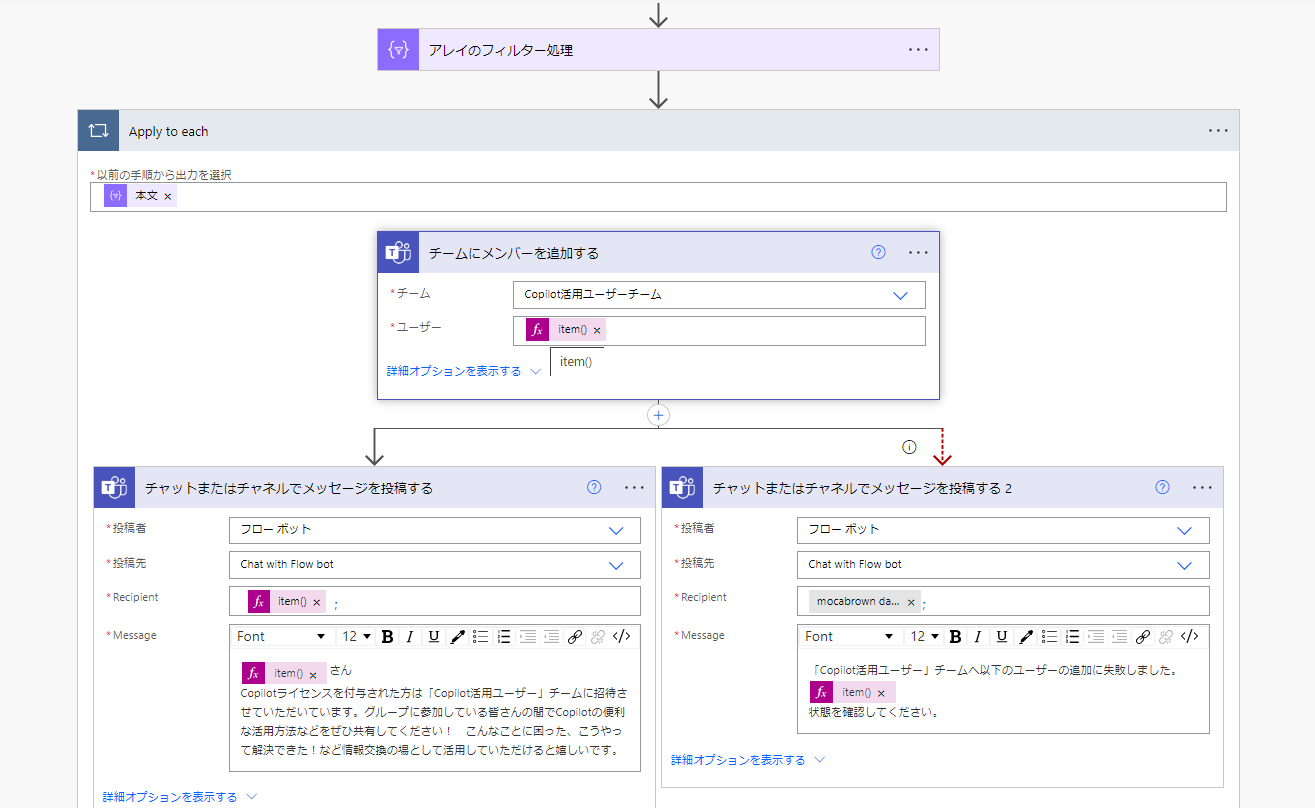
Task: Click the plus button to insert a step
Action: tap(658, 415)
